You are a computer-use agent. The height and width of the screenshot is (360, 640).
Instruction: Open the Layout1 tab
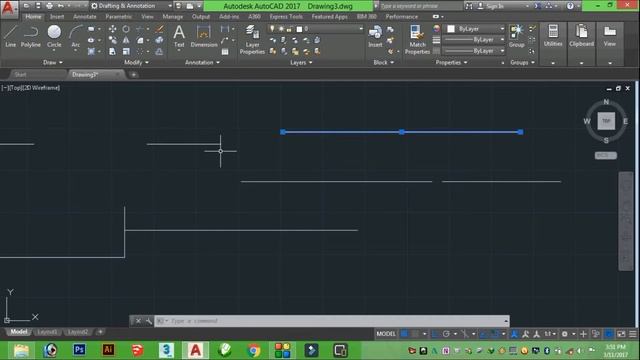[x=47, y=332]
